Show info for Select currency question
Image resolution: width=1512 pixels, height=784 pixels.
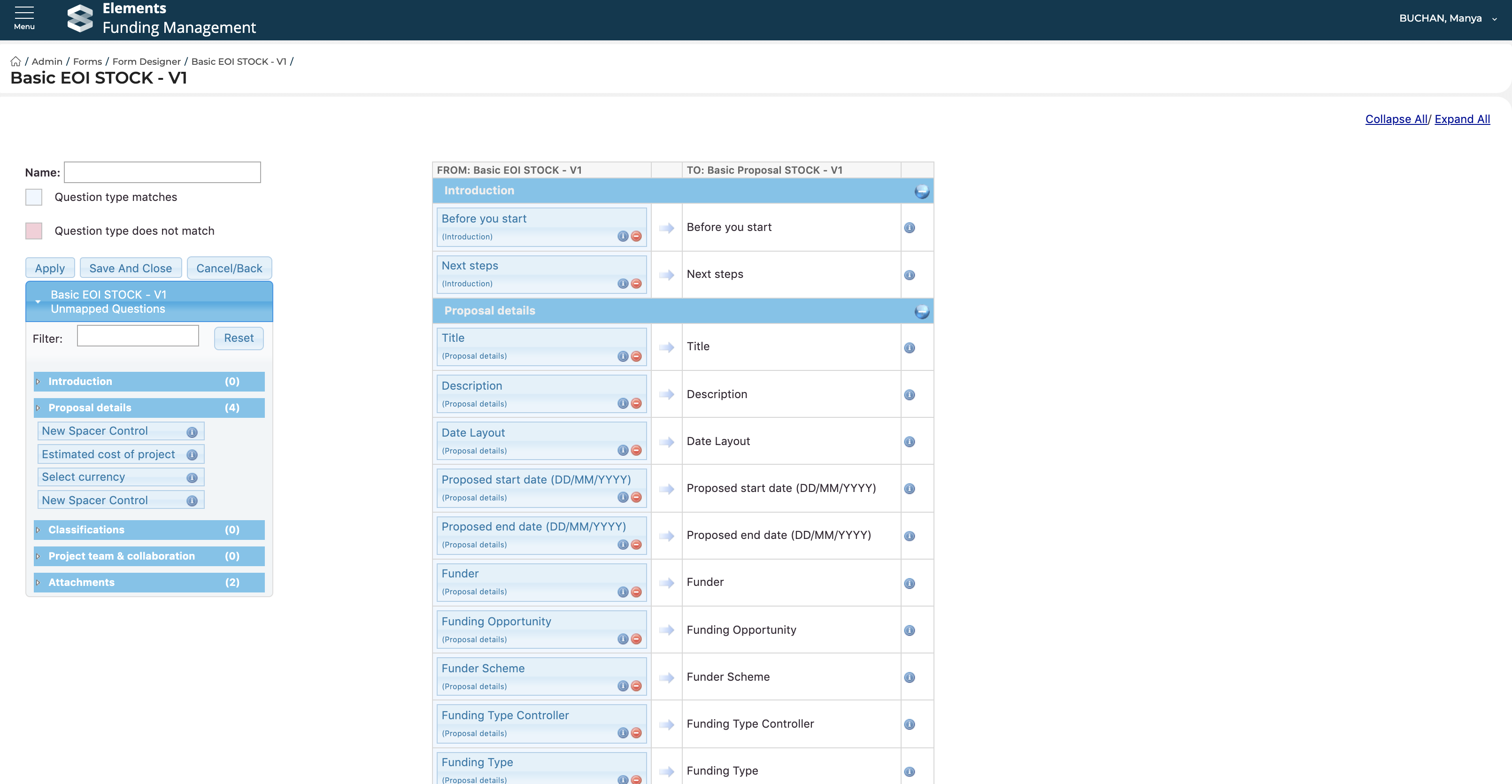[192, 478]
